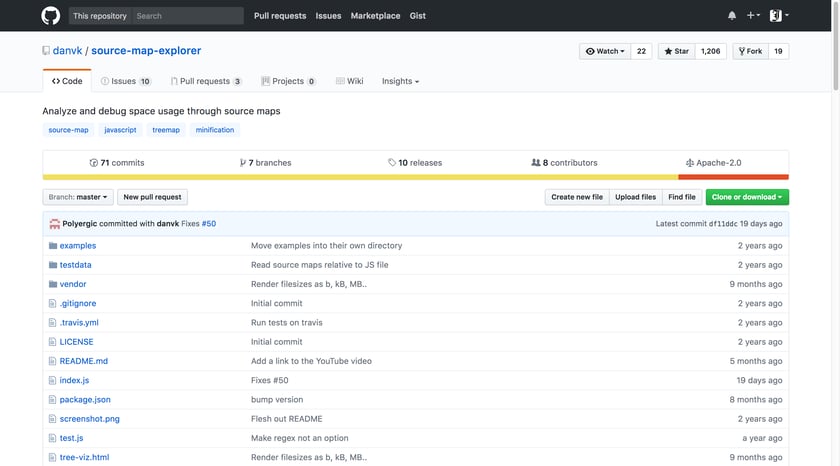Open the notifications bell

coord(732,16)
